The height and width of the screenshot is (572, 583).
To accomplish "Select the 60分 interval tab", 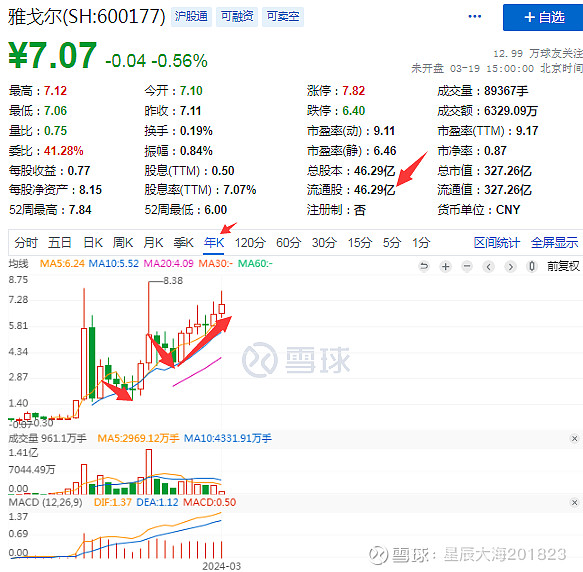I will point(289,243).
